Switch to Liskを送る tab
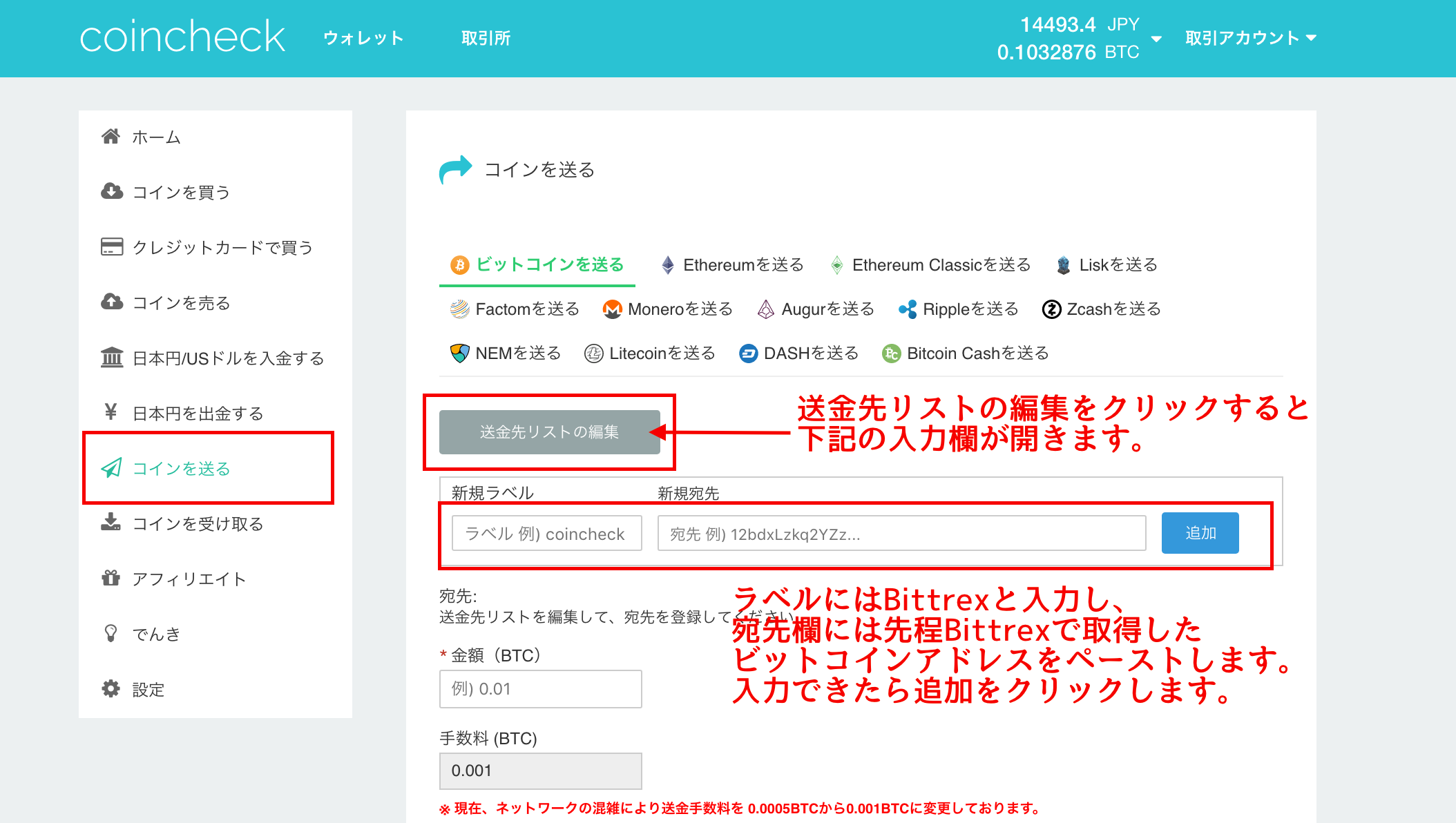This screenshot has height=823, width=1456. click(x=1118, y=264)
